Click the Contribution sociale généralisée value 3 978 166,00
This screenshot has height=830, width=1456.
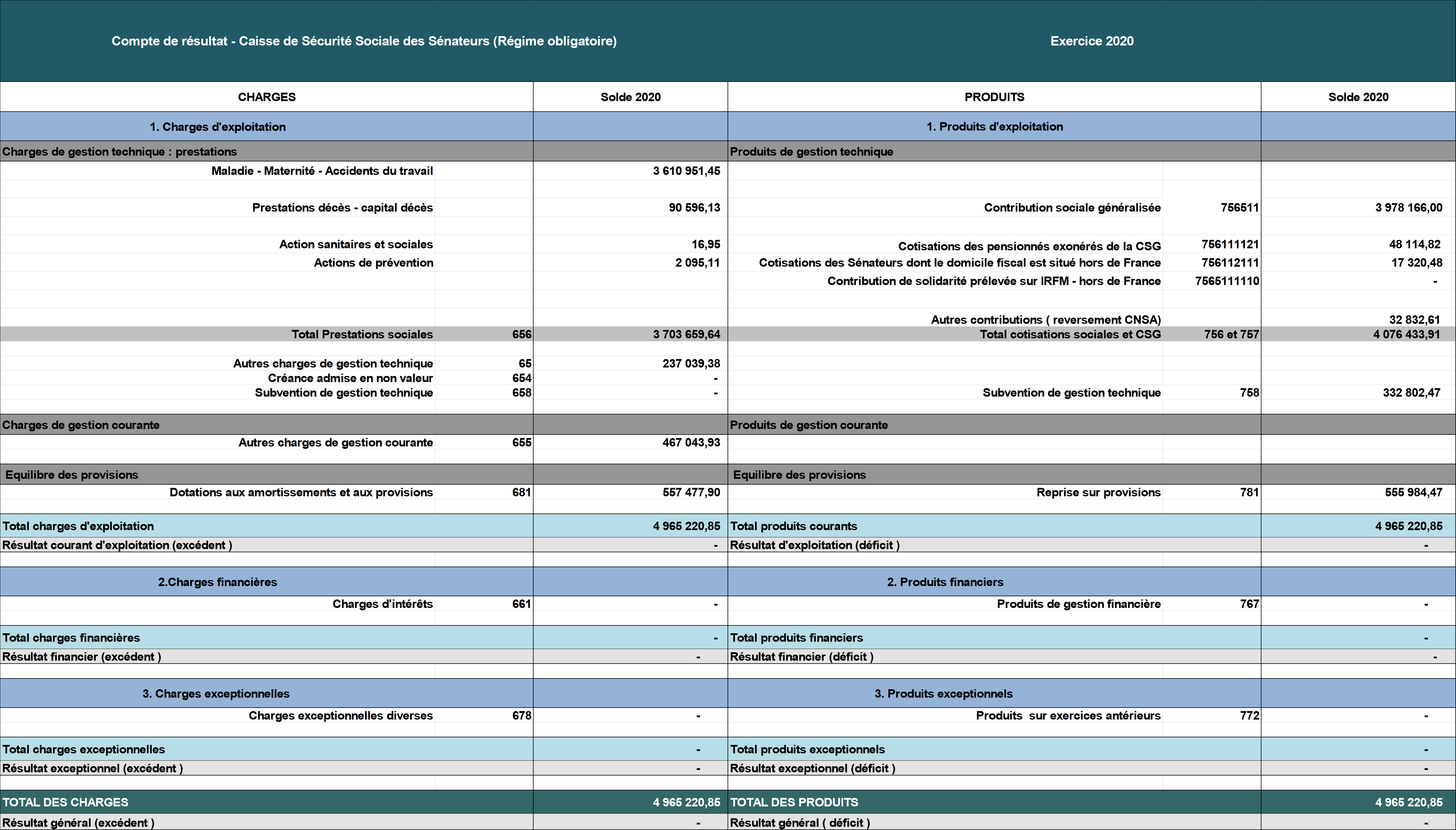1408,207
